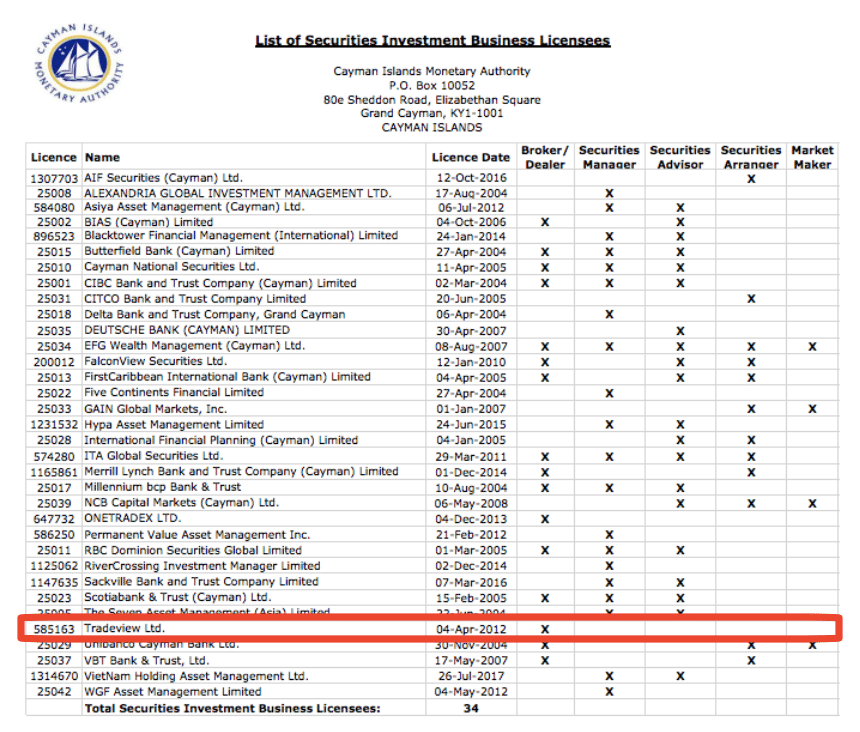Image resolution: width=860 pixels, height=732 pixels.
Task: Click licence date 04-Apr-2012
Action: tap(471, 629)
